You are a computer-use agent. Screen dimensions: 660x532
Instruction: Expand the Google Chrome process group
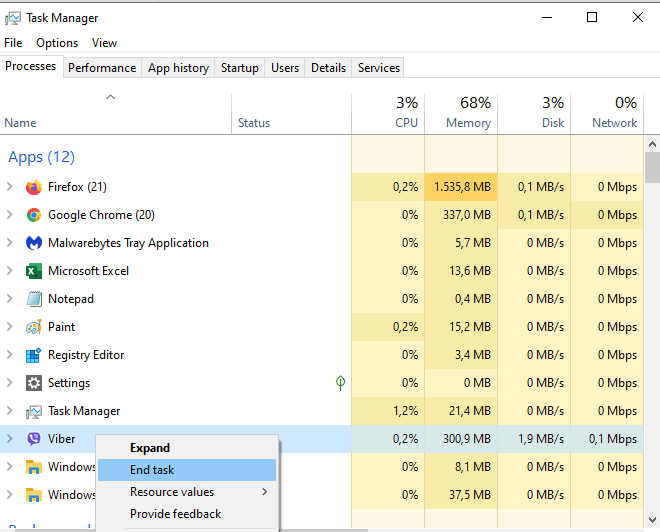pyautogui.click(x=10, y=215)
